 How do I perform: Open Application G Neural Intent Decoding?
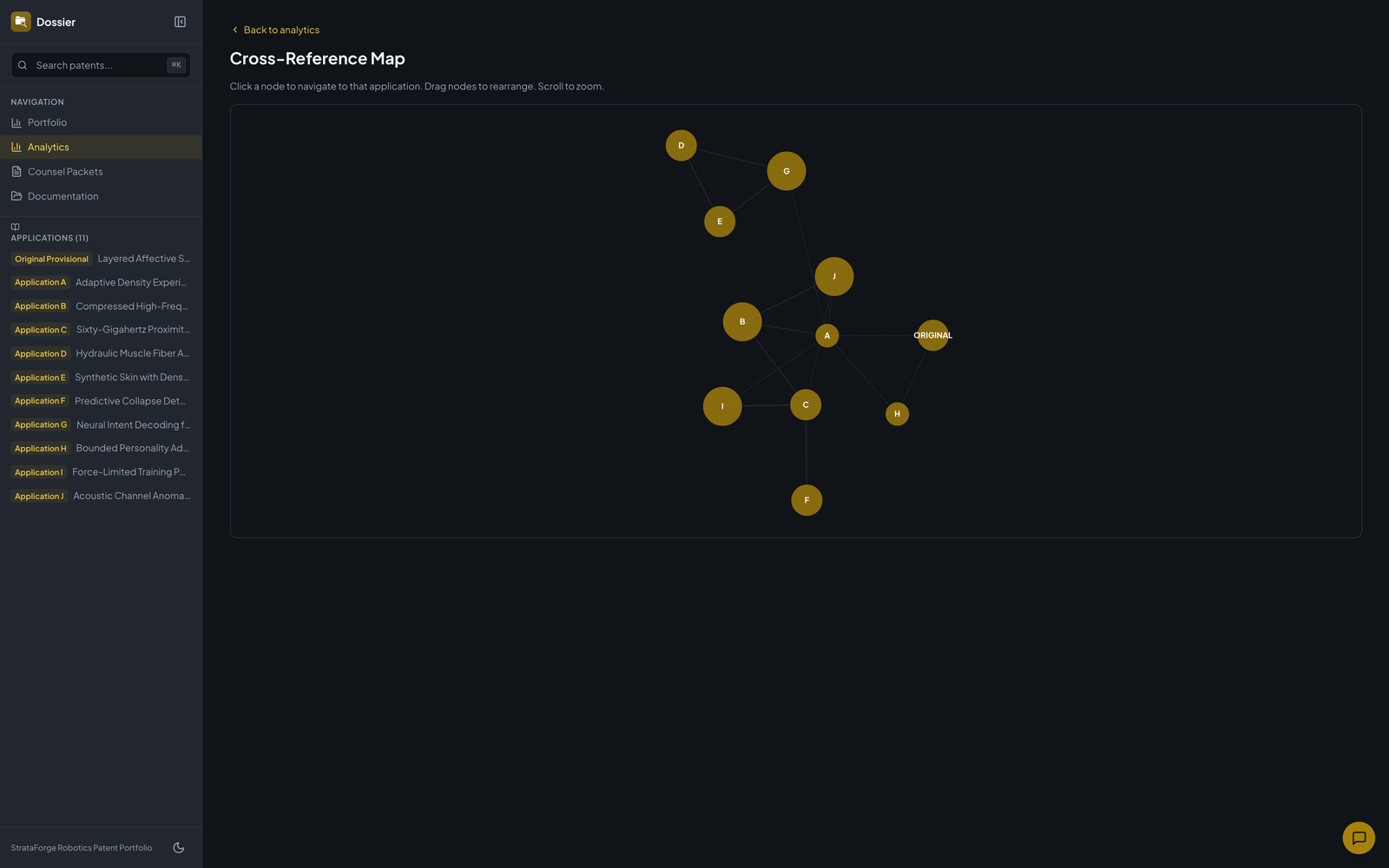tap(101, 424)
